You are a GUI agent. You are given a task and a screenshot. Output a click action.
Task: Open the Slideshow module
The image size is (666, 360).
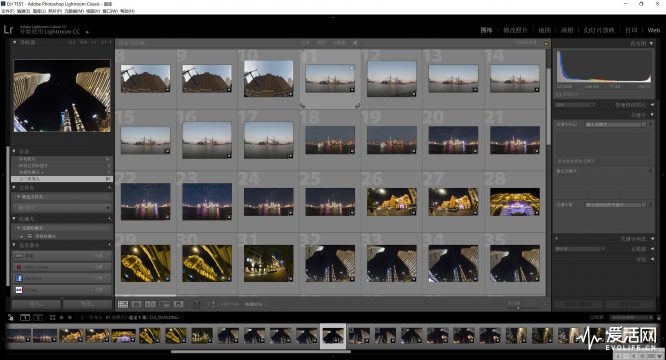[599, 30]
